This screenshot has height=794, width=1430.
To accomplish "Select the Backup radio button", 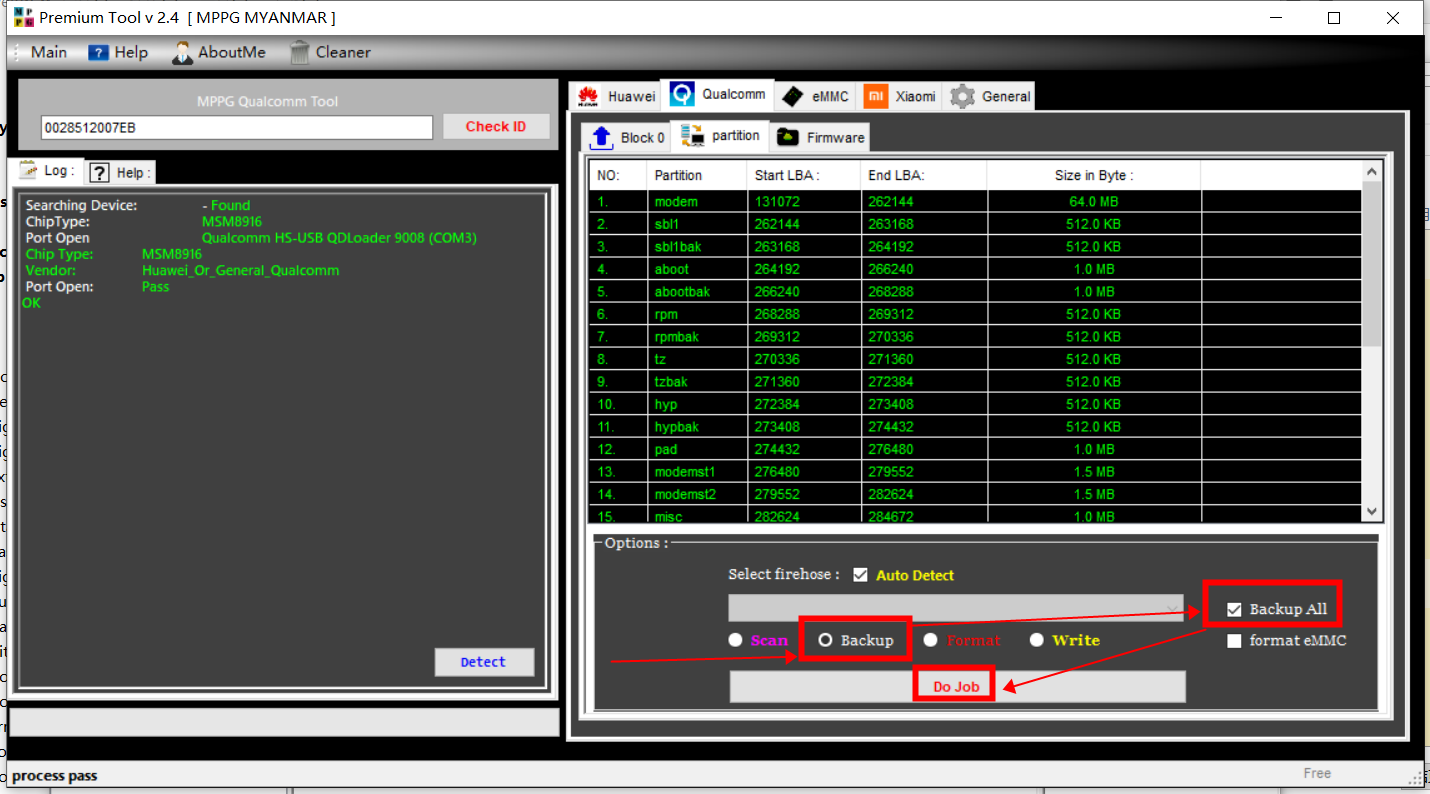I will coord(825,640).
